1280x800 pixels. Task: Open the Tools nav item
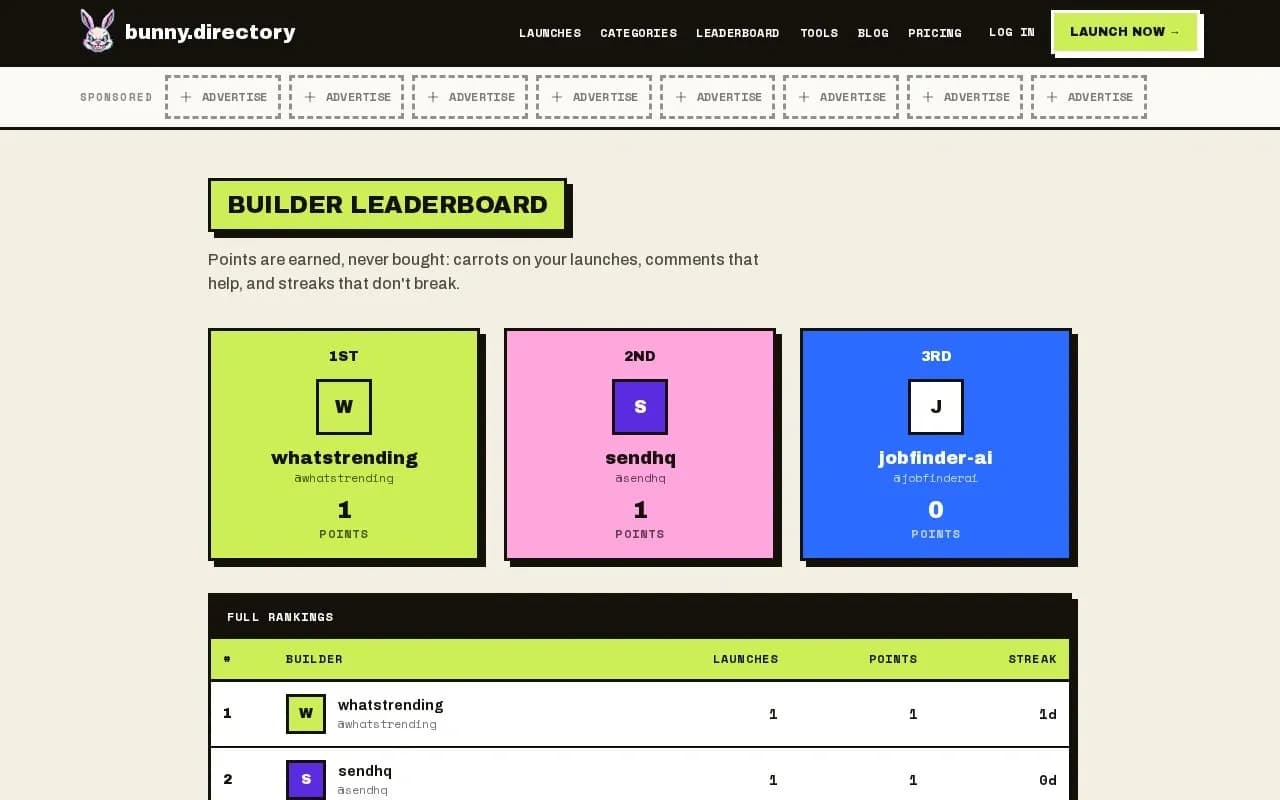[819, 33]
